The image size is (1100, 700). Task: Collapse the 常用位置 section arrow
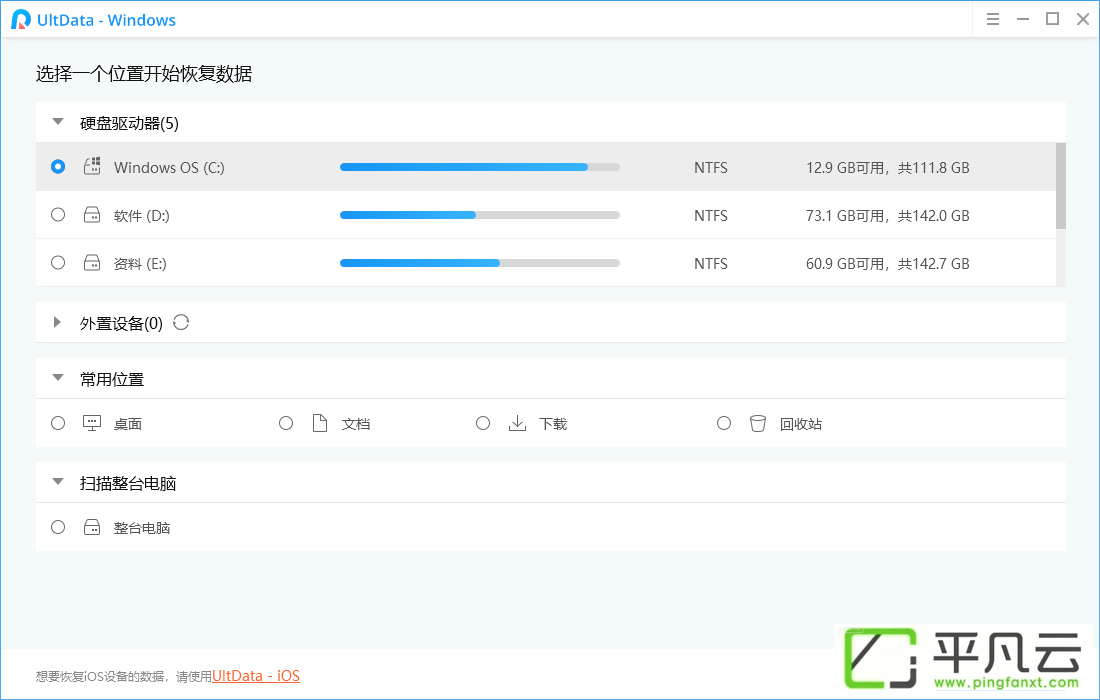pos(58,378)
